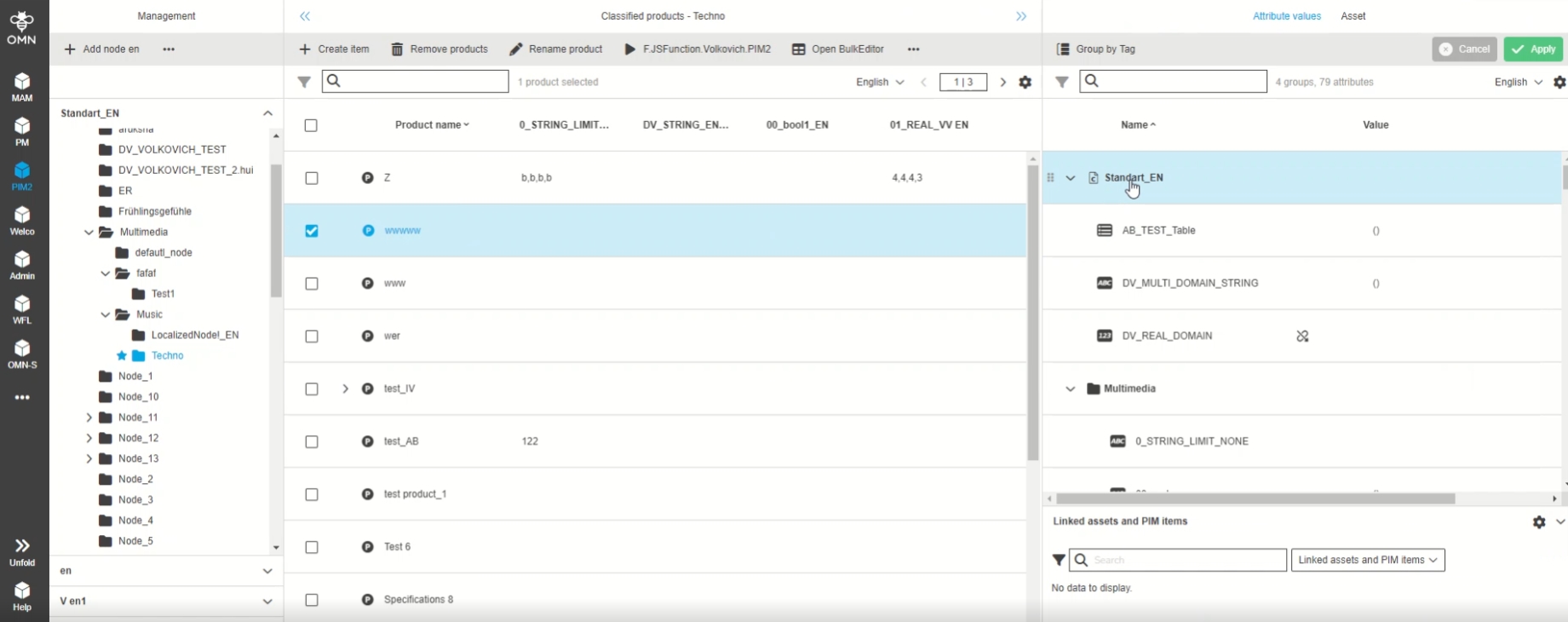
Task: Click Group by Tag
Action: point(1096,49)
